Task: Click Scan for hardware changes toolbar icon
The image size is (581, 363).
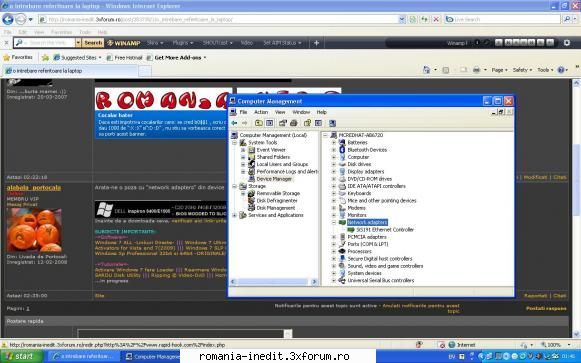Action: (332, 123)
